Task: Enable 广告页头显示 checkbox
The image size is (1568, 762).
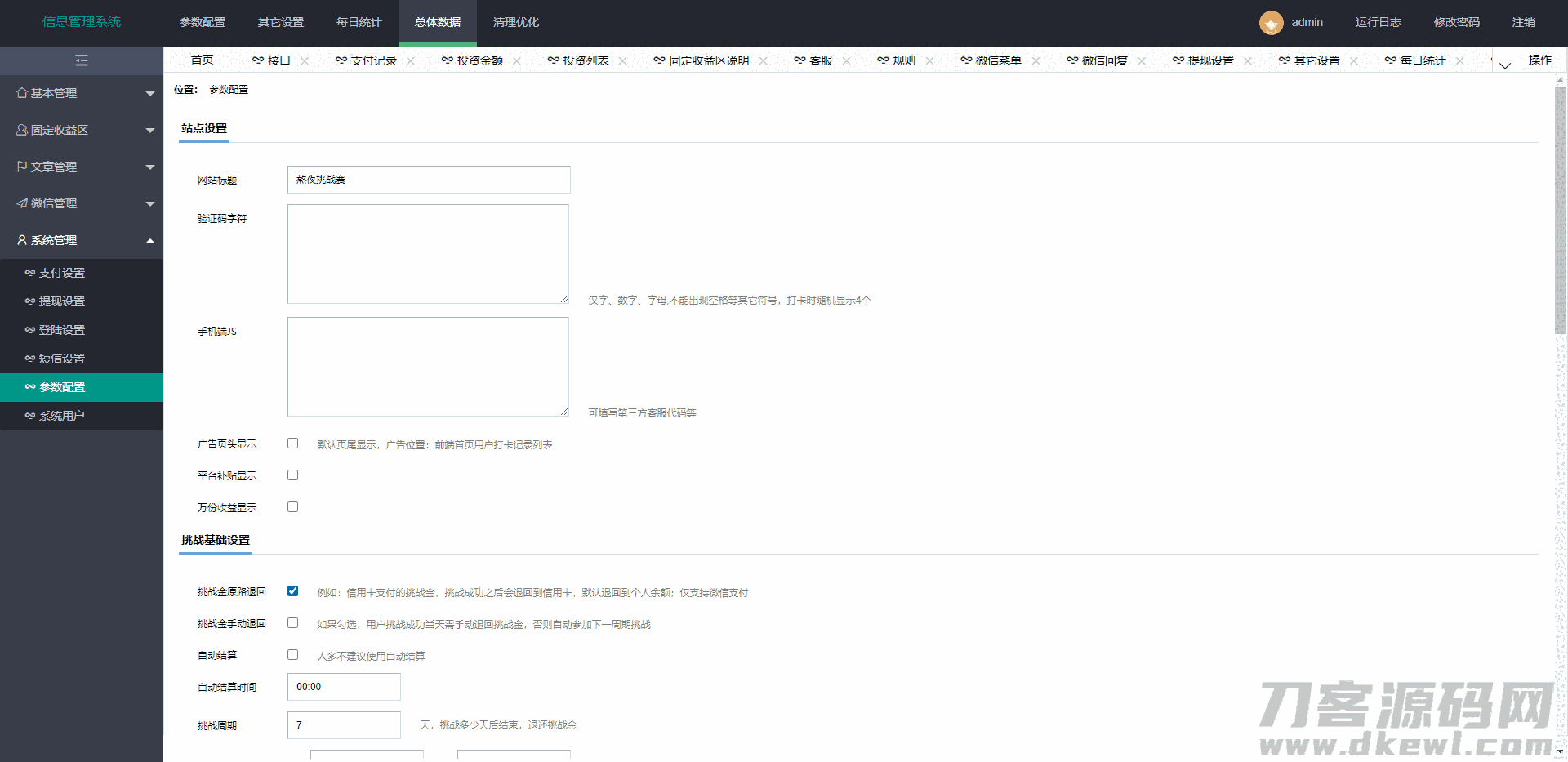Action: point(292,443)
